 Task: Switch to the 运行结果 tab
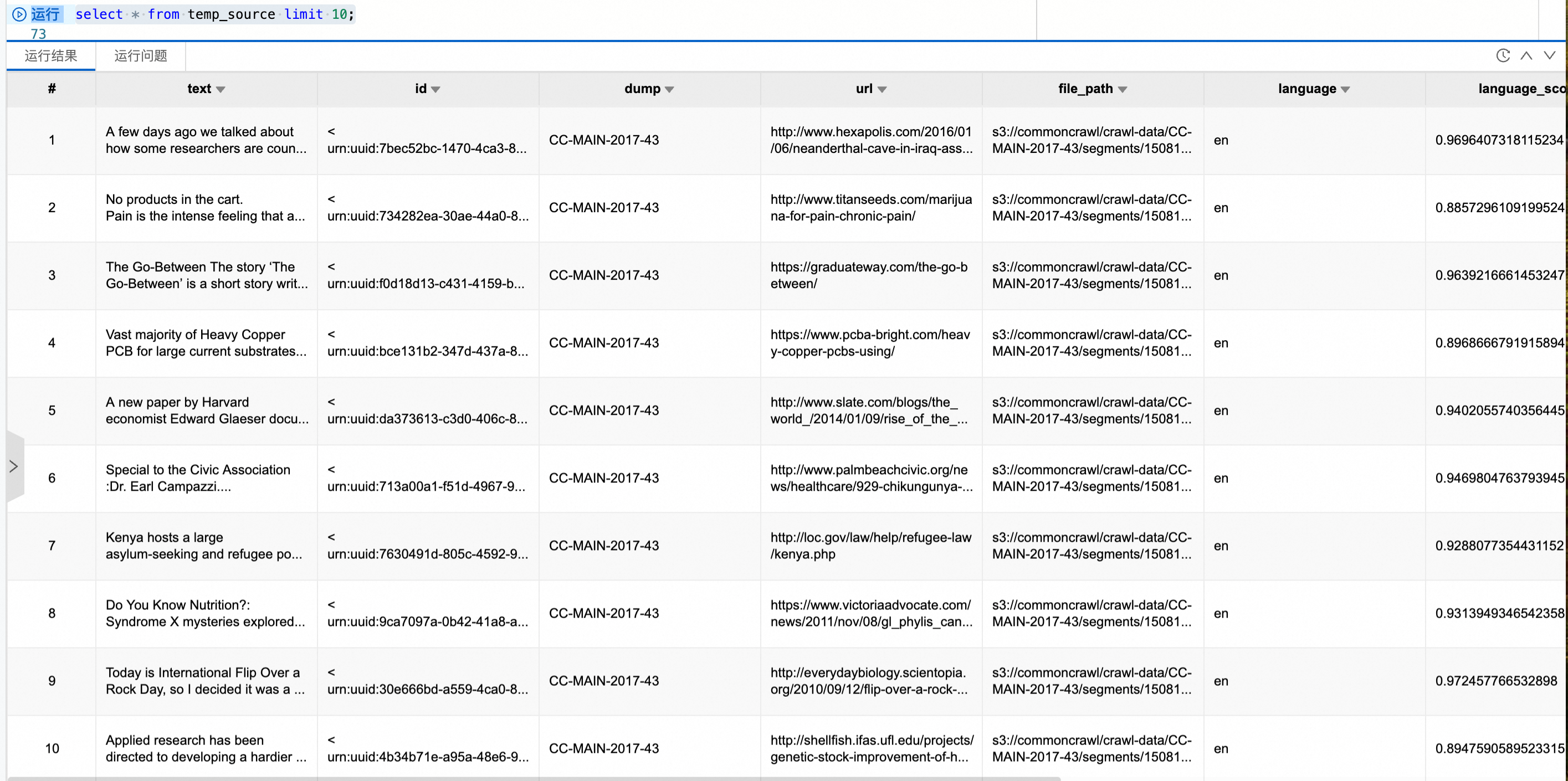click(50, 56)
